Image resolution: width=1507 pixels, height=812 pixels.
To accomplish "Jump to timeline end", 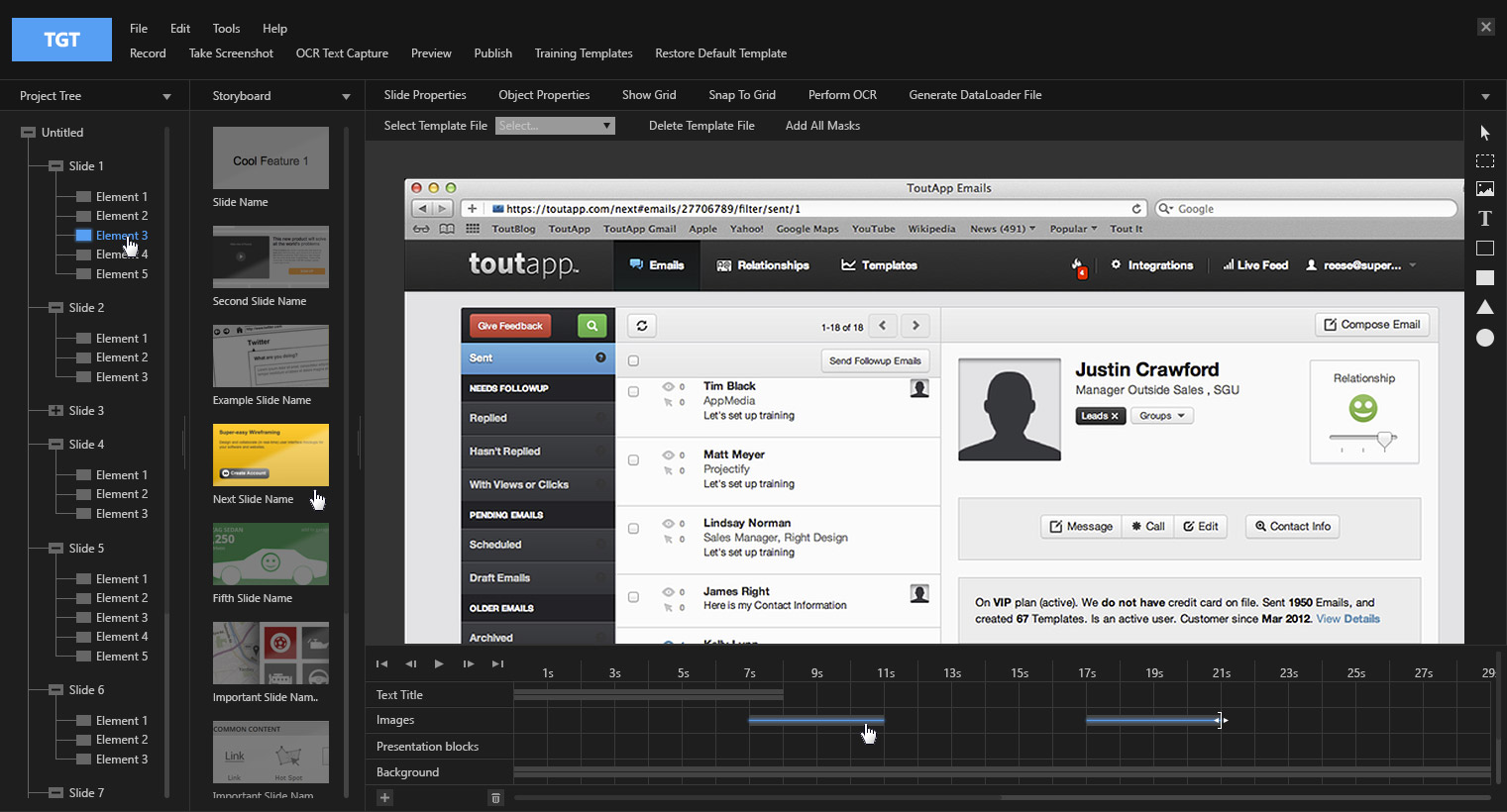I will tap(498, 663).
